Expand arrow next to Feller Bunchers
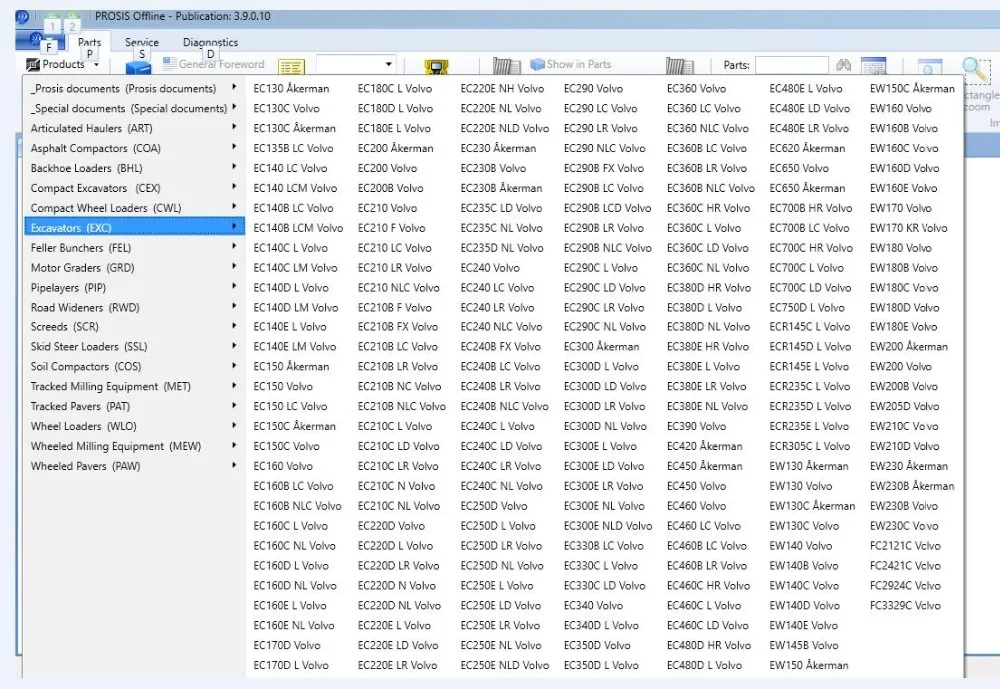This screenshot has width=1000, height=689. pyautogui.click(x=234, y=246)
